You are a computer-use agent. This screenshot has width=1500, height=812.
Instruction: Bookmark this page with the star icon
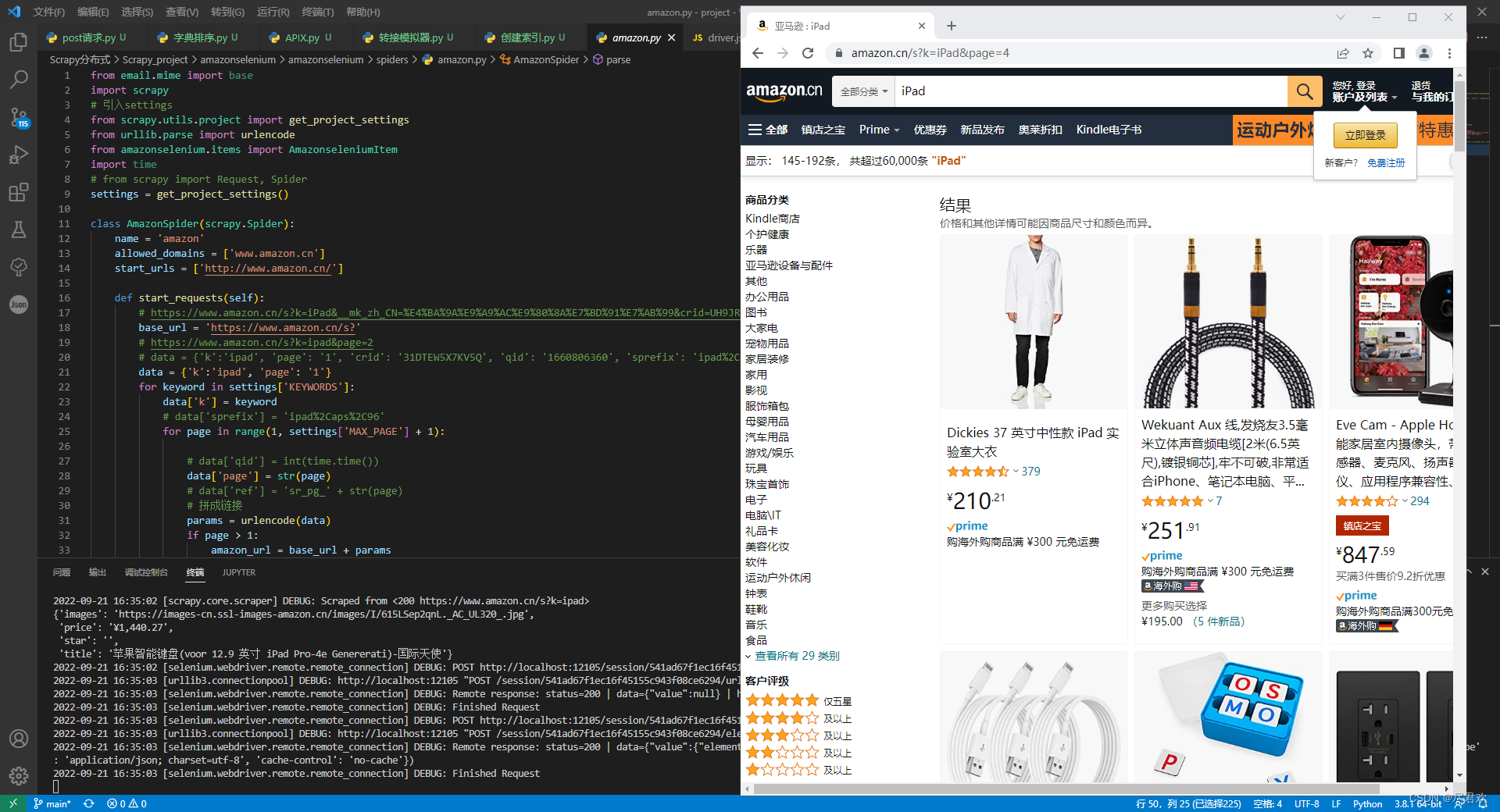pyautogui.click(x=1367, y=53)
